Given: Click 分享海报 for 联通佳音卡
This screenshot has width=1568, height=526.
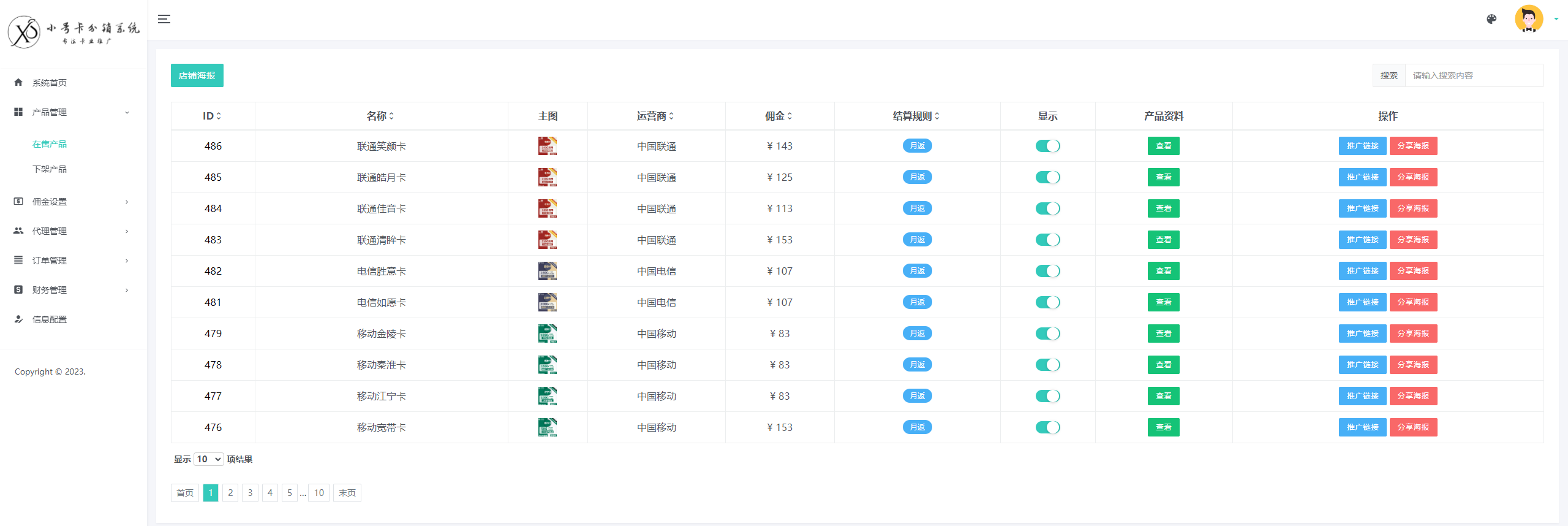Looking at the screenshot, I should click(1413, 208).
